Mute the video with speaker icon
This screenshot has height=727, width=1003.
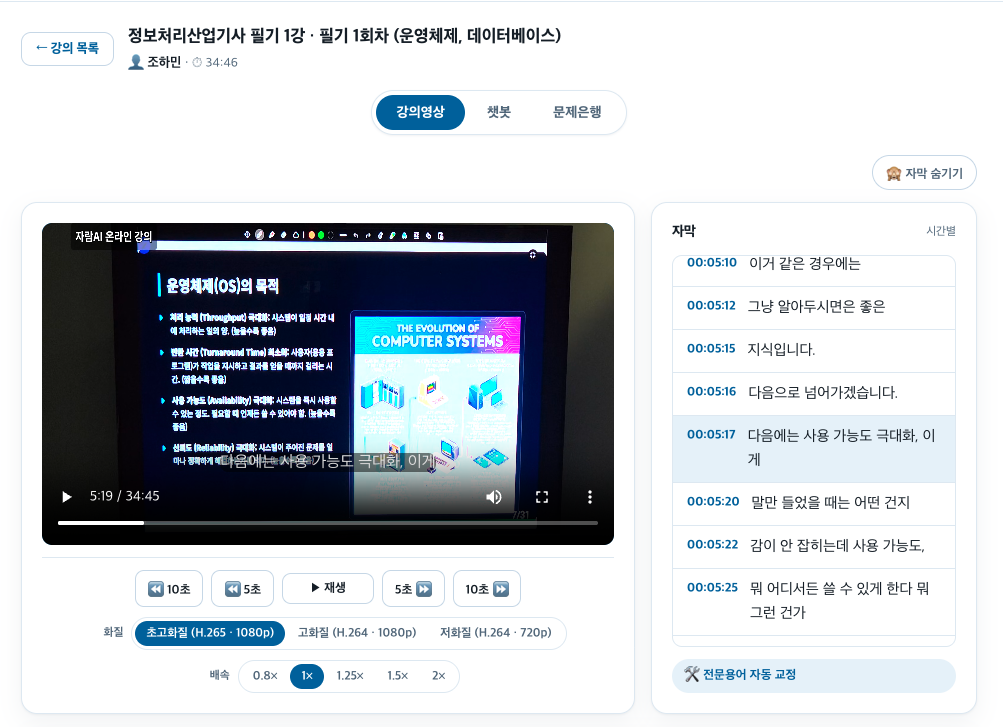(494, 497)
